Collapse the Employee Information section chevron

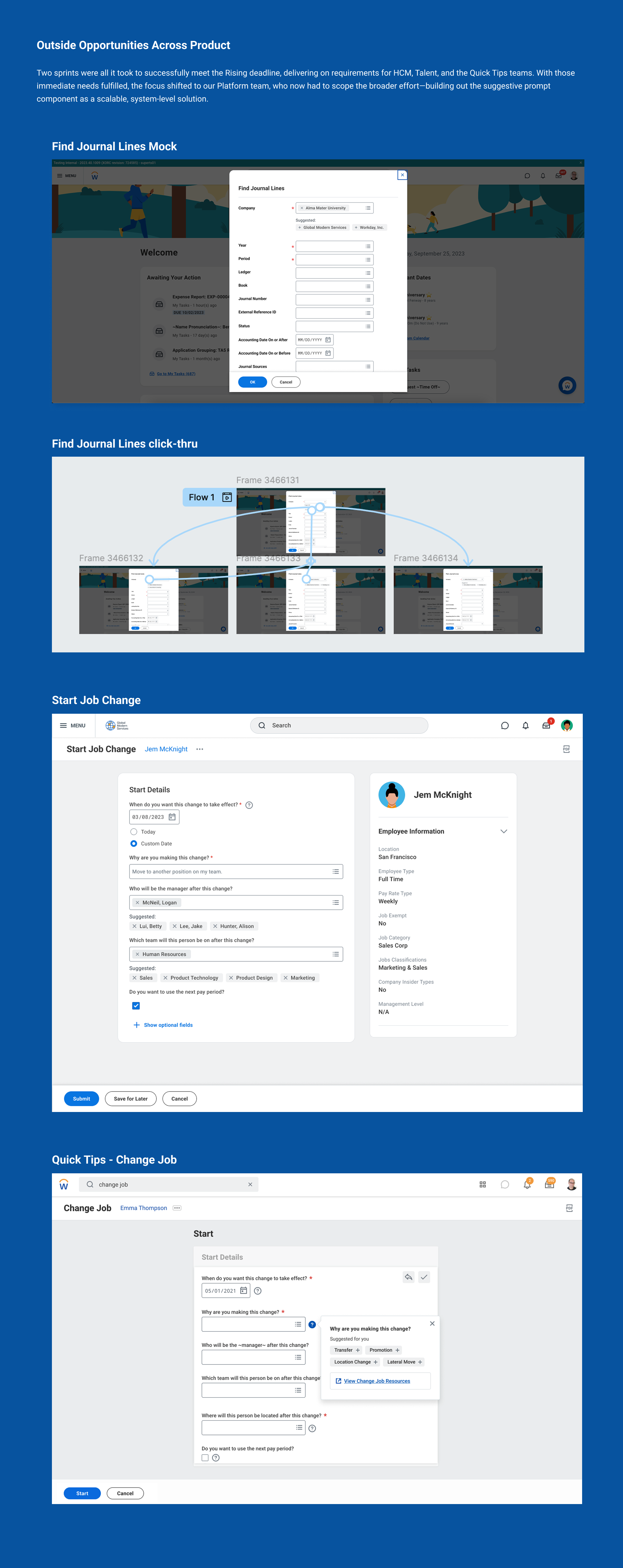click(503, 832)
